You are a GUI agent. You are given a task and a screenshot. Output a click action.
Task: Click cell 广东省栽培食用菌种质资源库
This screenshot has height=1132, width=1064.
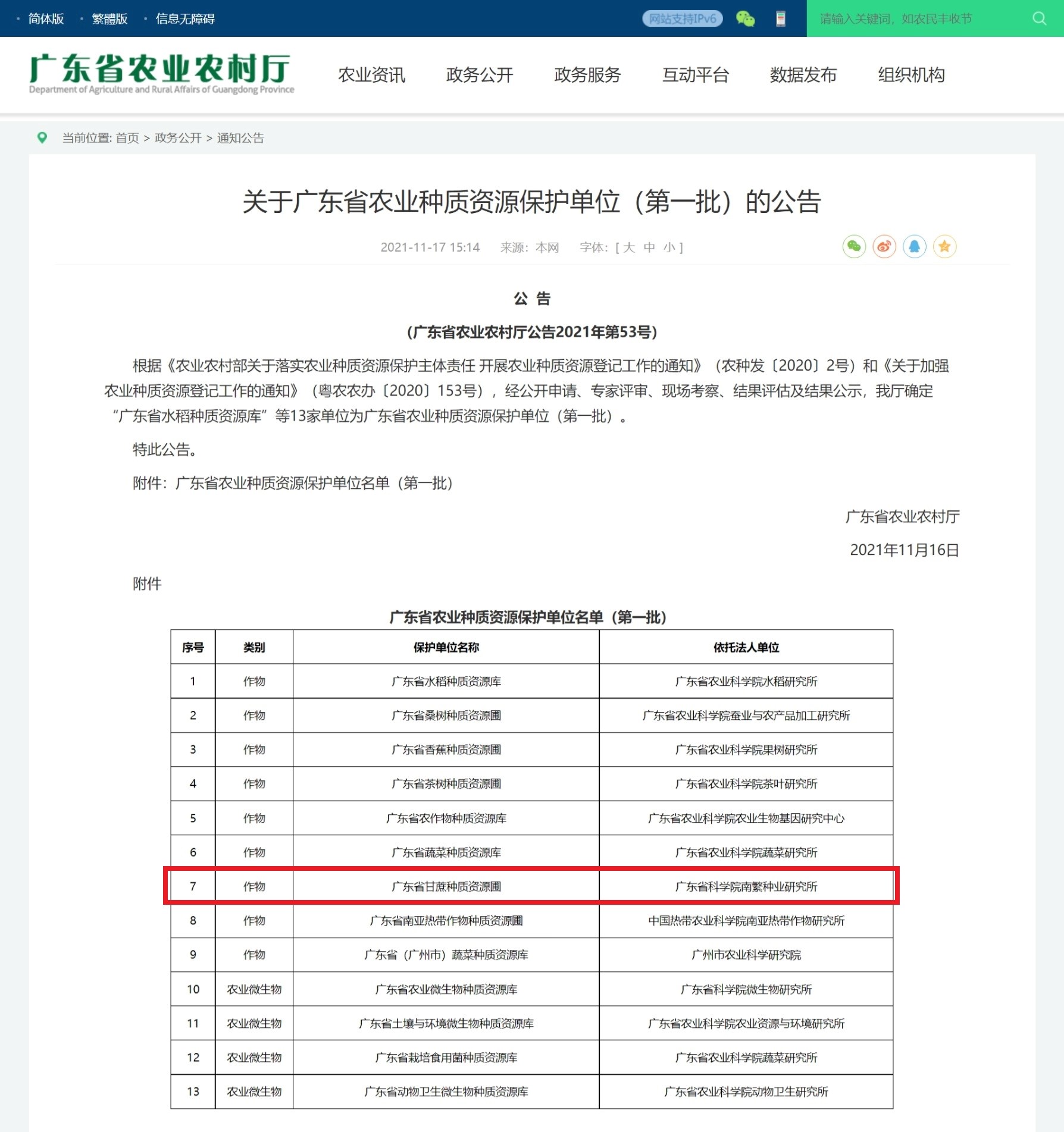pos(446,1058)
